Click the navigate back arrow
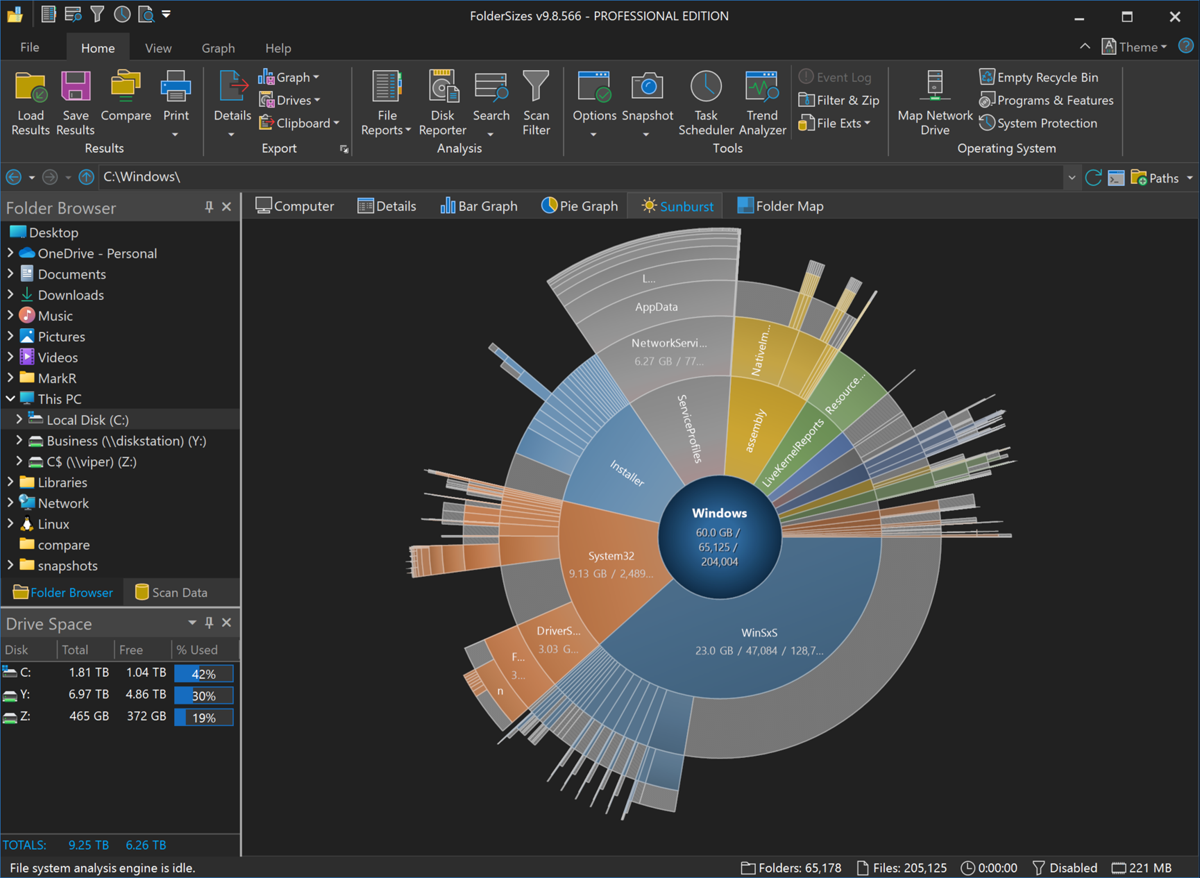The height and width of the screenshot is (878, 1200). [14, 177]
